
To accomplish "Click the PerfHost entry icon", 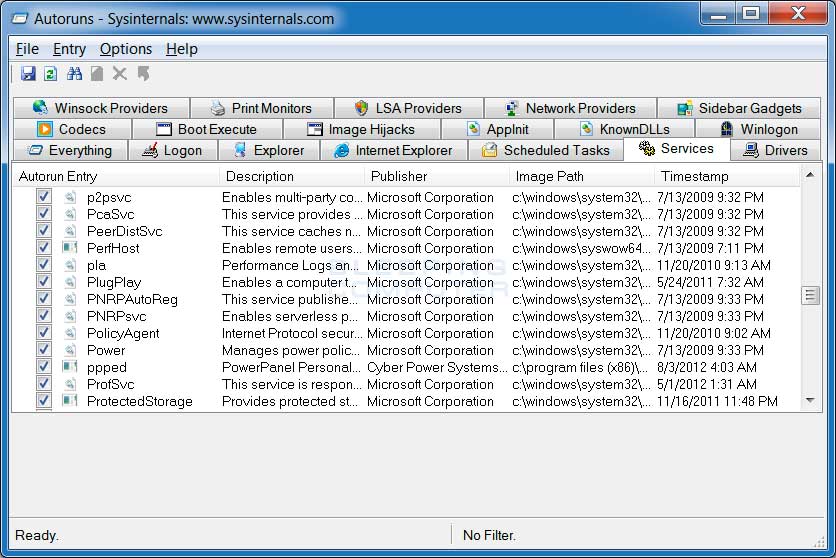I will click(x=70, y=248).
